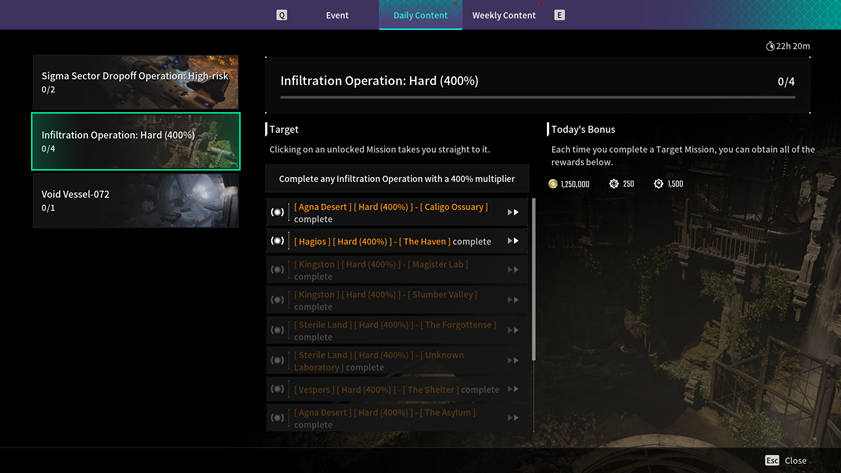Click the target list scrollbar
Image resolution: width=841 pixels, height=473 pixels.
click(534, 280)
